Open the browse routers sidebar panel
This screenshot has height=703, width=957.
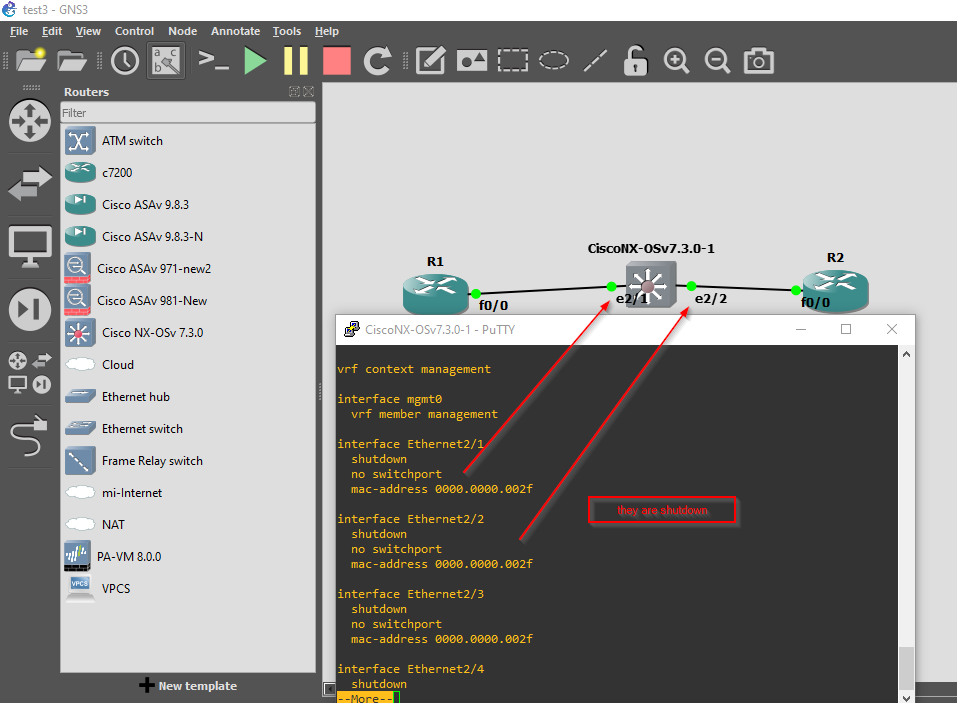point(29,120)
